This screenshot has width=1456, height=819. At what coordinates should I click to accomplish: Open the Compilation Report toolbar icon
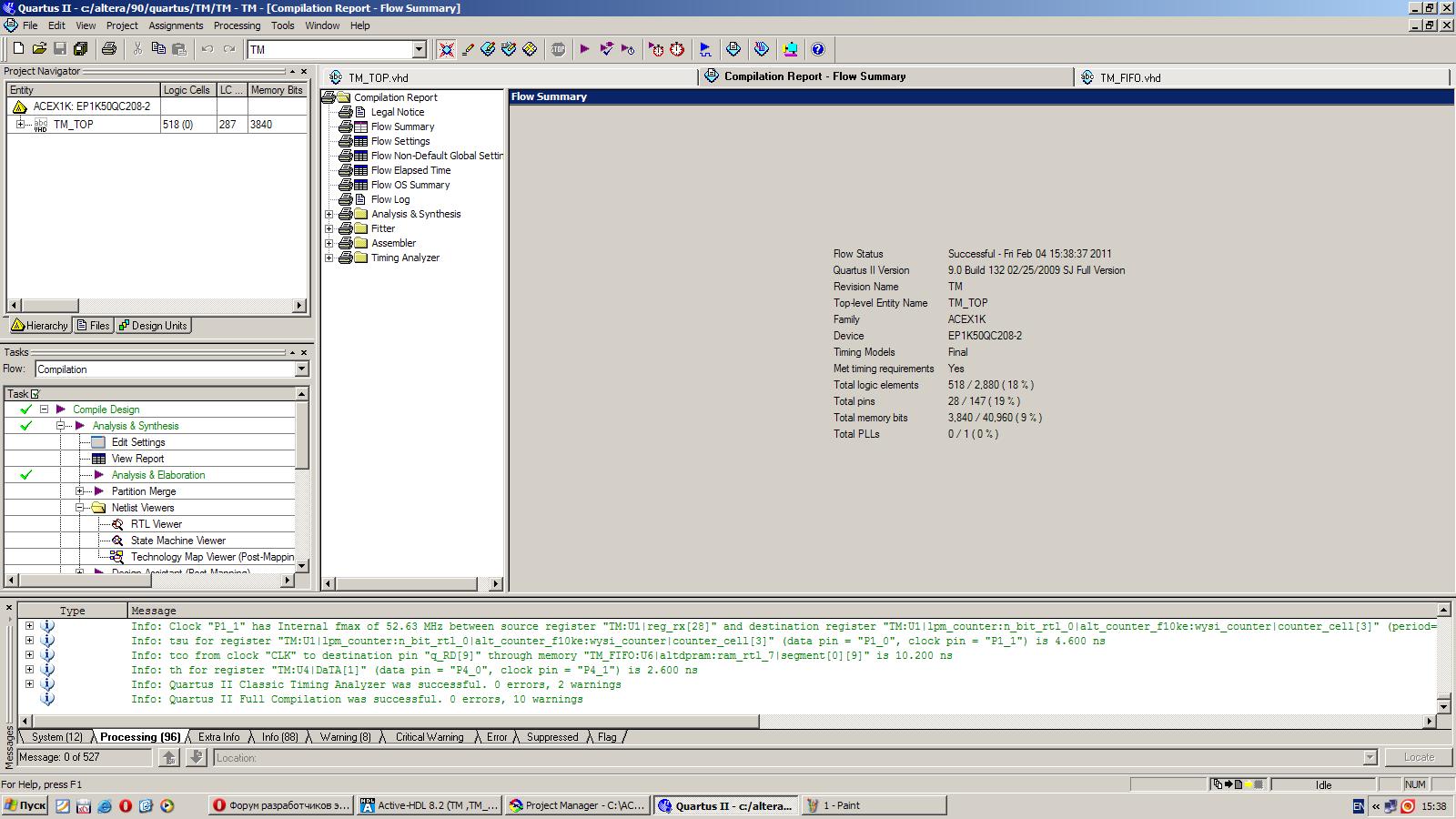(x=733, y=49)
